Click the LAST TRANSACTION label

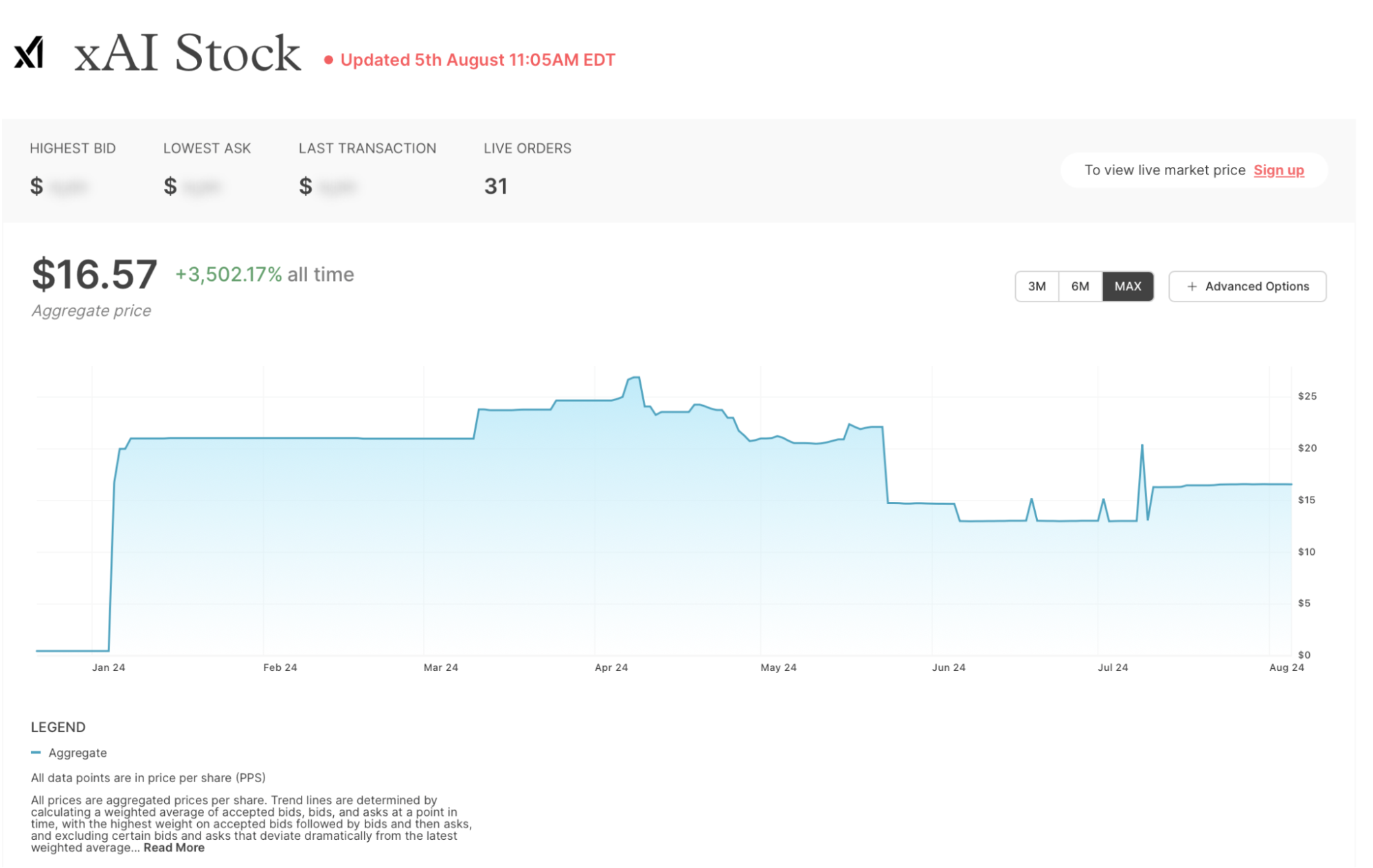(x=367, y=148)
